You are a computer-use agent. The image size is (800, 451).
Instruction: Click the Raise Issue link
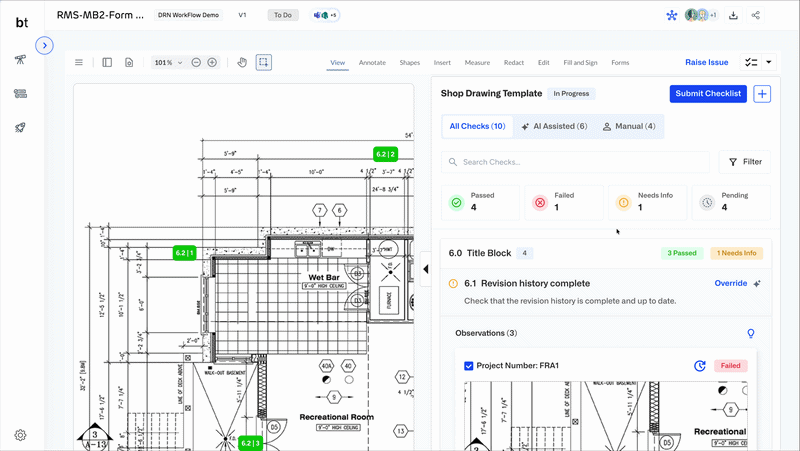[x=707, y=62]
